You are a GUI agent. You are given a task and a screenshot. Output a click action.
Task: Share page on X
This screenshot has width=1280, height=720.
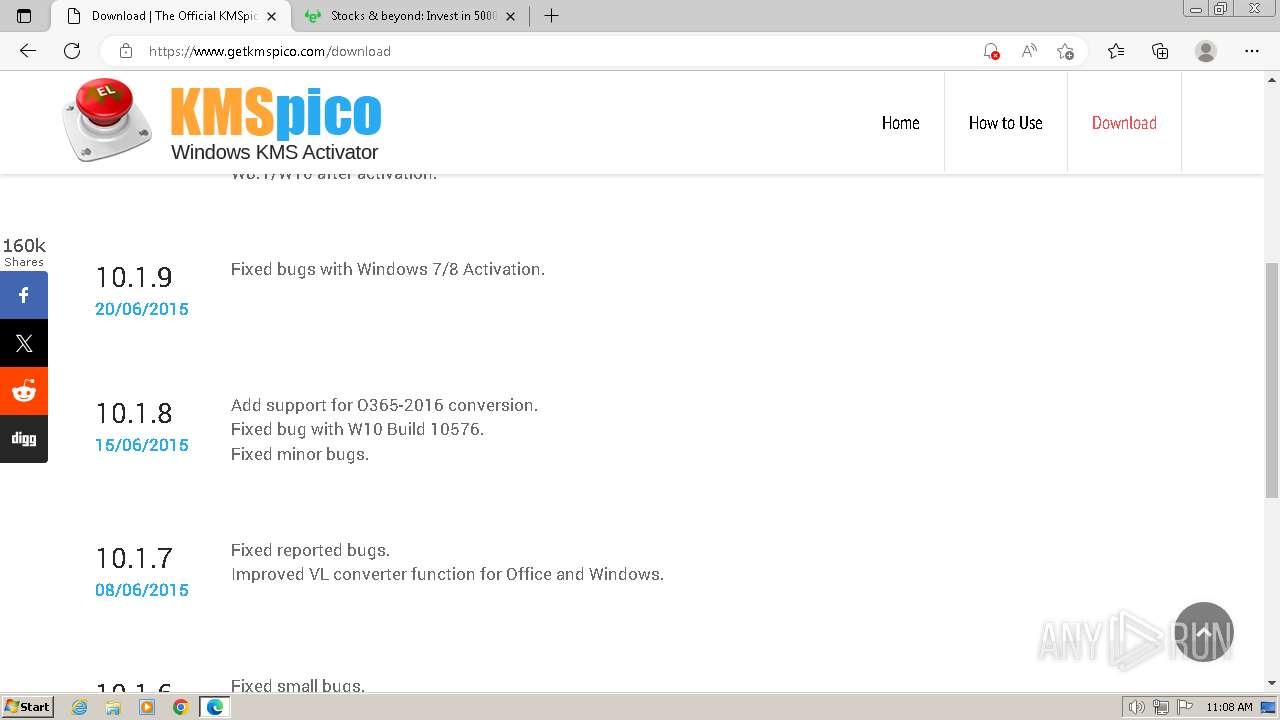(24, 343)
